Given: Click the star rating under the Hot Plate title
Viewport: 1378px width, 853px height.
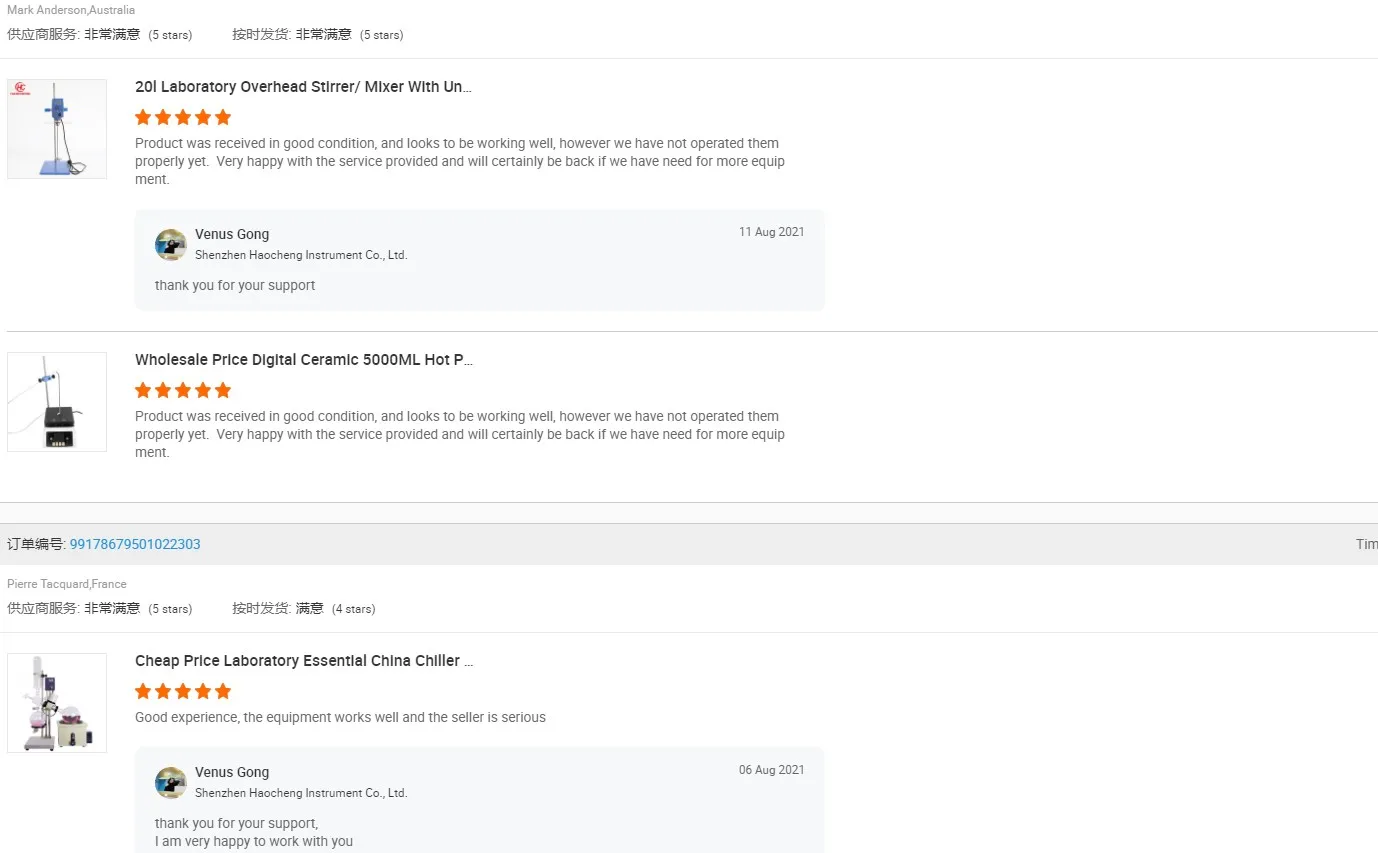Looking at the screenshot, I should coord(183,390).
